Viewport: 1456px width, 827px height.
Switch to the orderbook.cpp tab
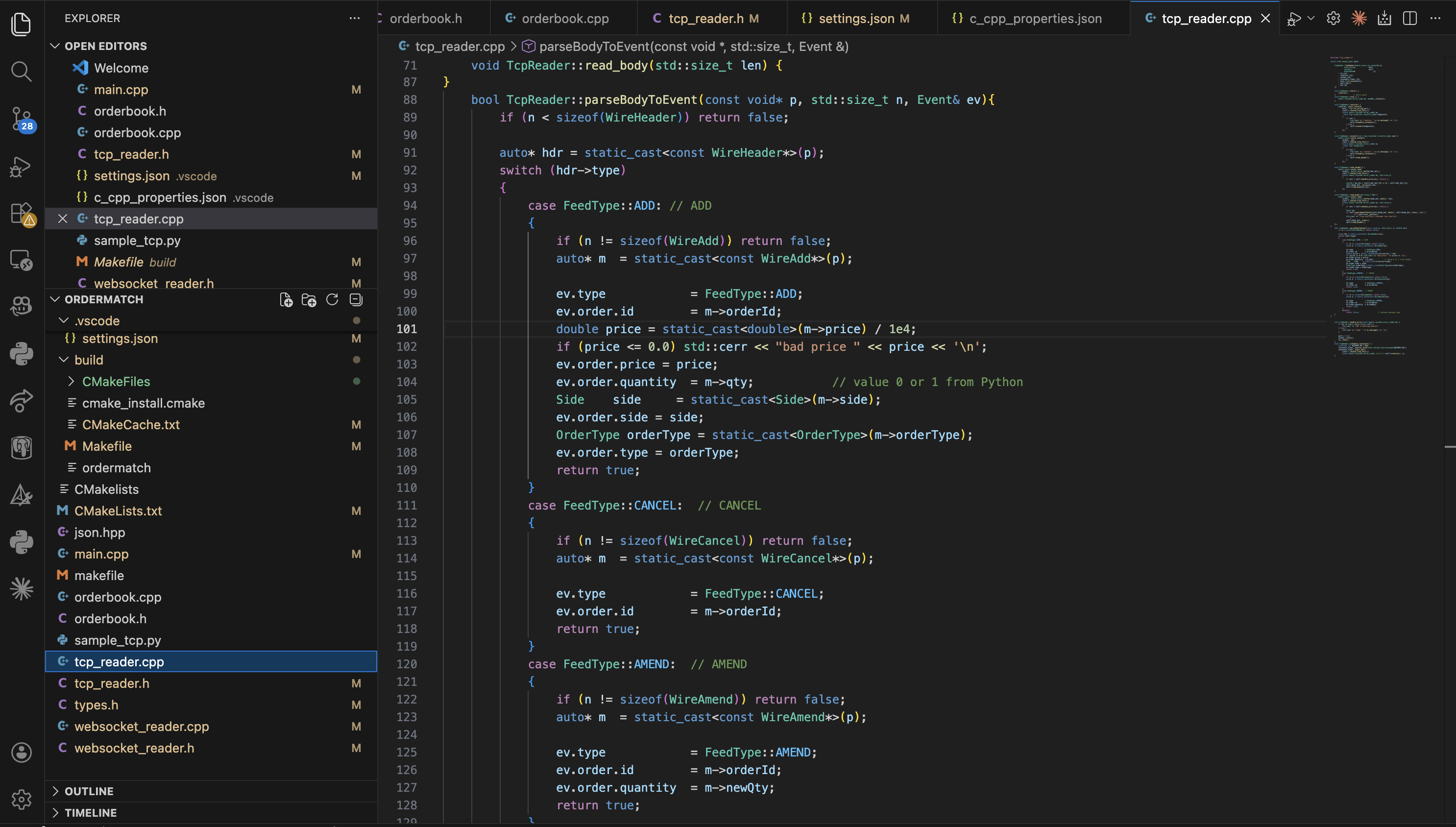tap(564, 18)
